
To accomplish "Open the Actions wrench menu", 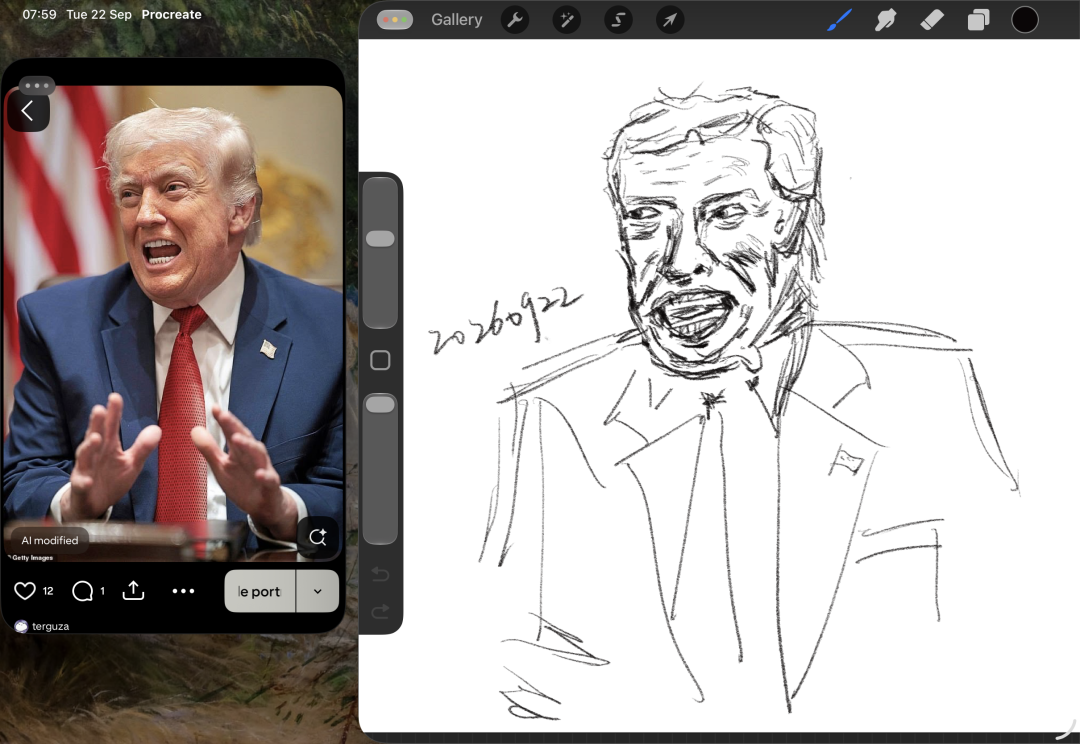I will coord(515,20).
